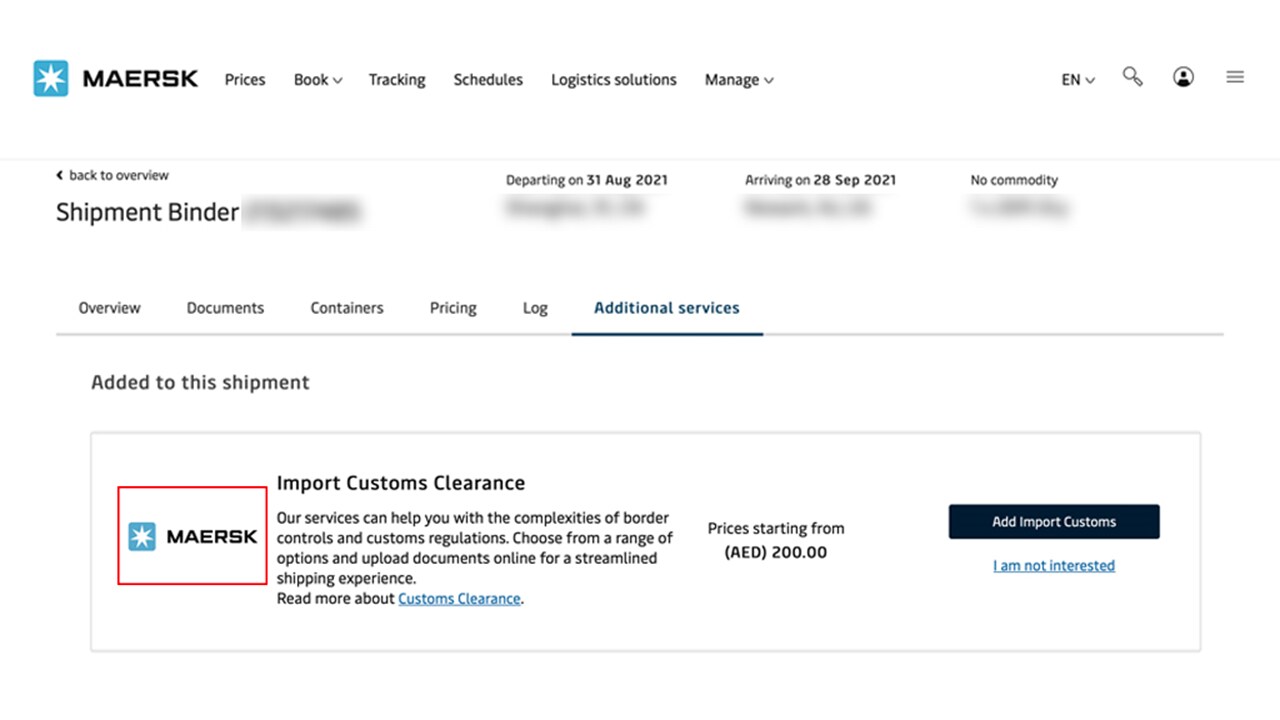Open the user account profile icon
Screen dimensions: 1280x720
coord(1183,77)
